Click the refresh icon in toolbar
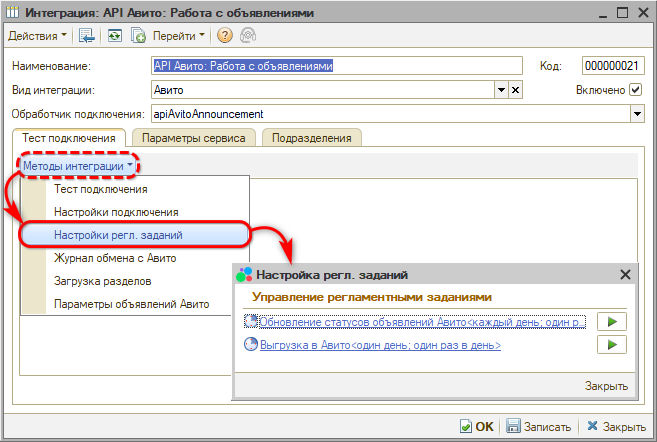The image size is (657, 442). [x=115, y=35]
